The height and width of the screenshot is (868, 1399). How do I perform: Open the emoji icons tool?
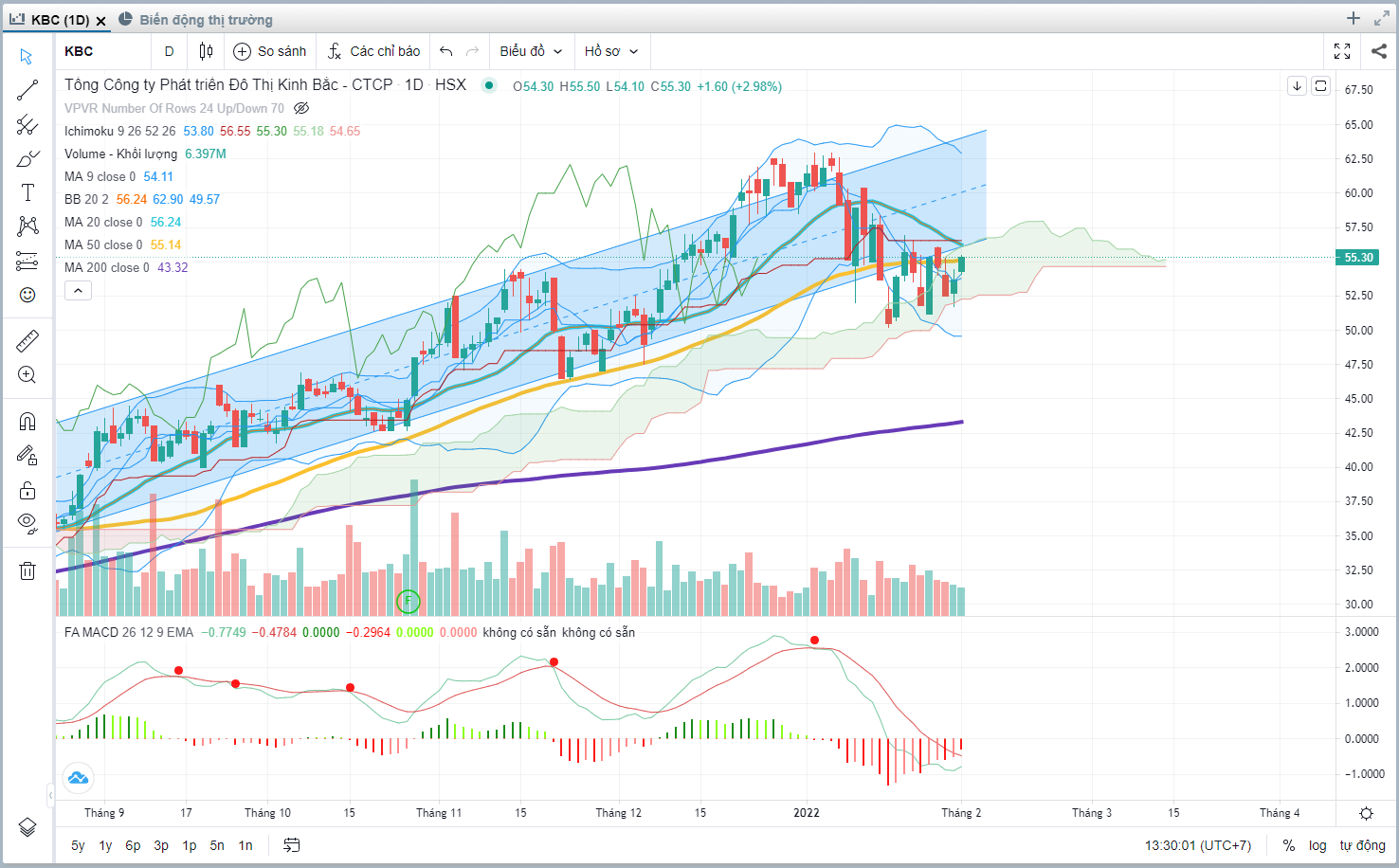[x=27, y=296]
